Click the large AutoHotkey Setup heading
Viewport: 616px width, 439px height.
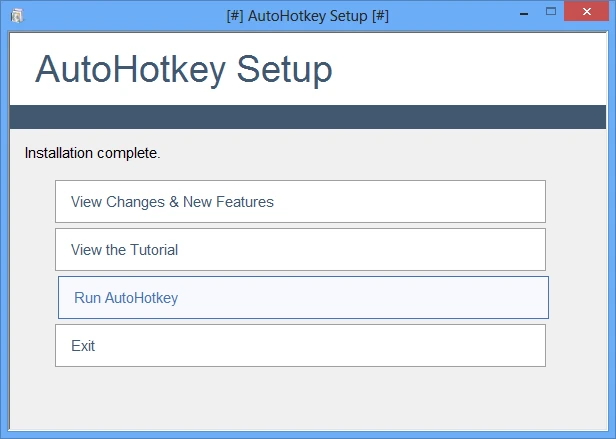coord(184,70)
